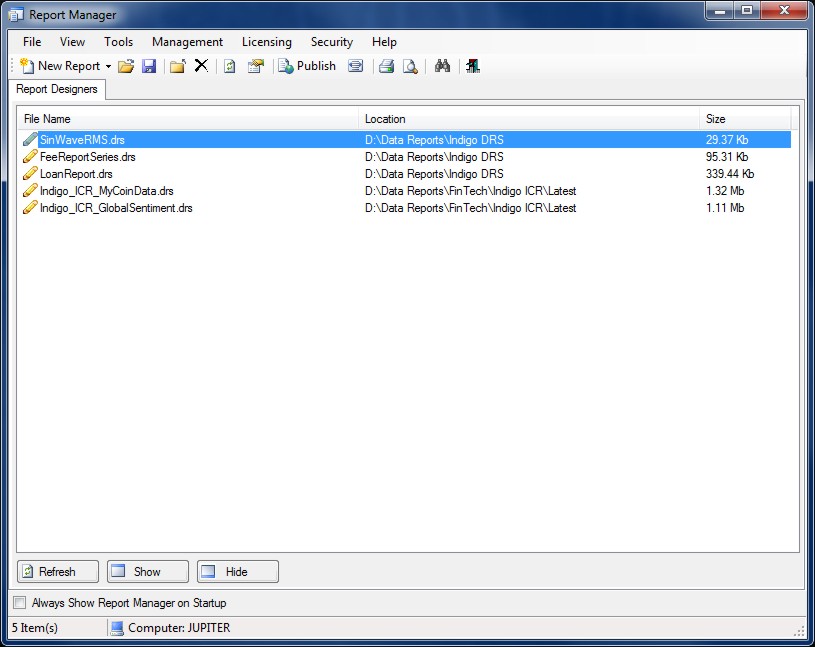Image resolution: width=815 pixels, height=647 pixels.
Task: Open print preview from the toolbar
Action: [x=410, y=66]
